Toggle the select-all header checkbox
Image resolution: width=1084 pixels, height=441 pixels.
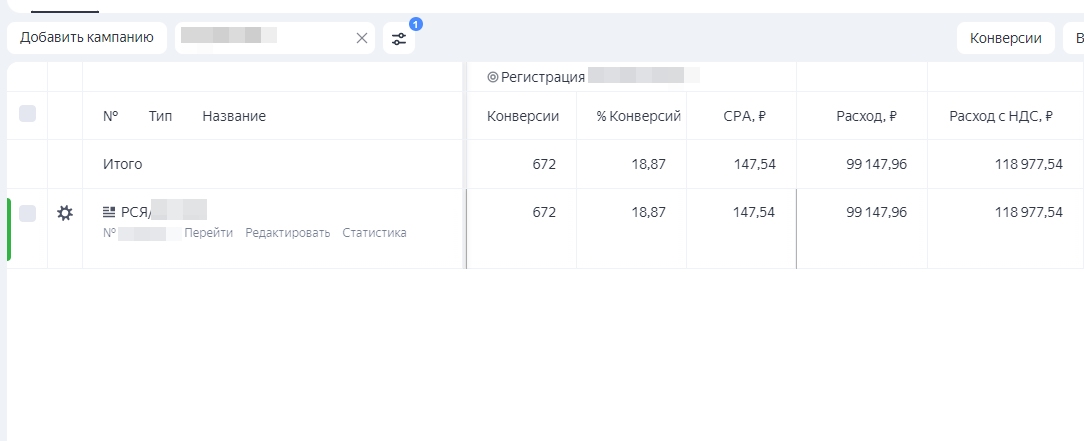tap(27, 113)
